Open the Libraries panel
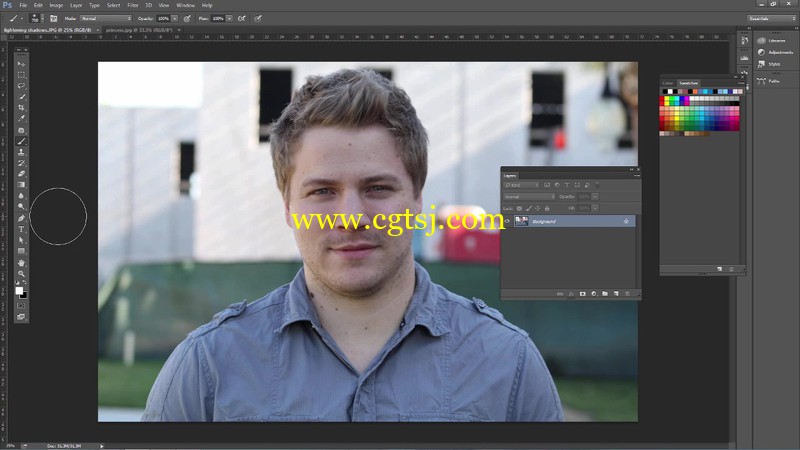Image resolution: width=800 pixels, height=450 pixels. click(x=772, y=40)
